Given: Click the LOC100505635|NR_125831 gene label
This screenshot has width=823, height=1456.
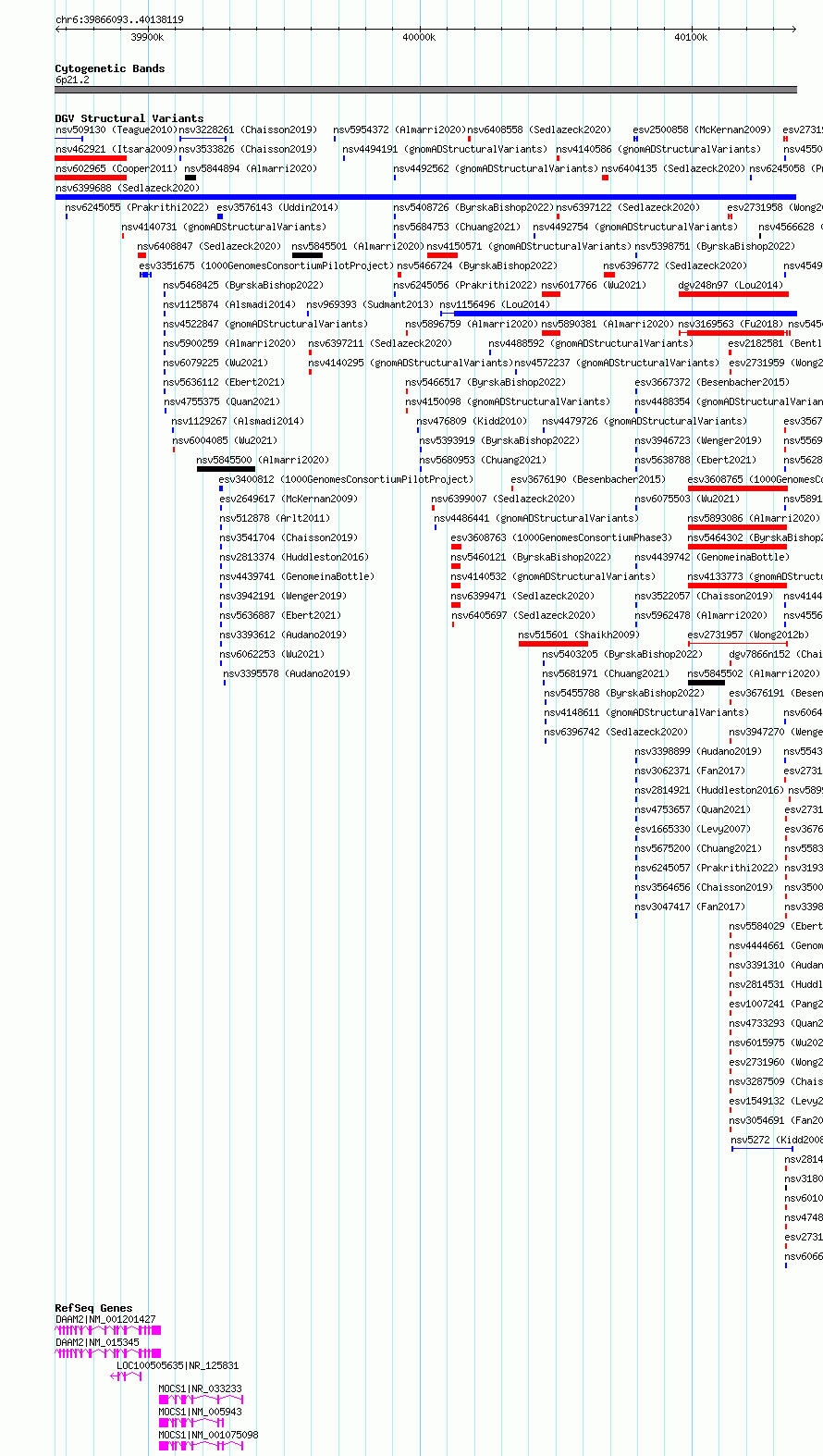Looking at the screenshot, I should click(178, 1365).
